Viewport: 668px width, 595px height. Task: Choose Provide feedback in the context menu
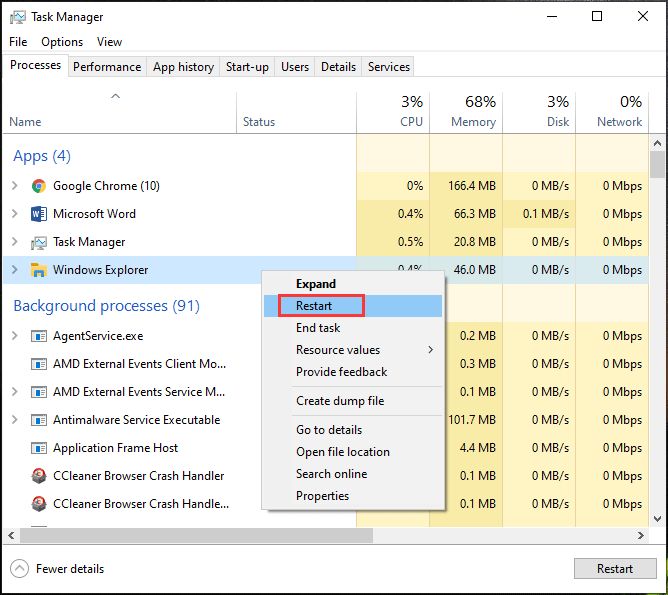tap(353, 372)
